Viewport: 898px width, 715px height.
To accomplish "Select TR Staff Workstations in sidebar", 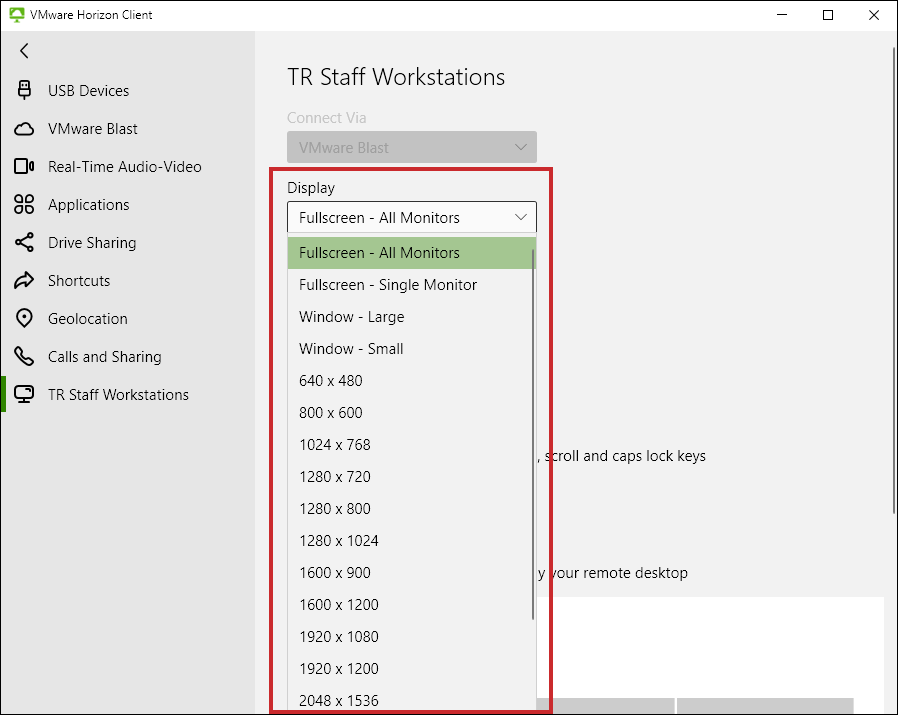I will 128,395.
